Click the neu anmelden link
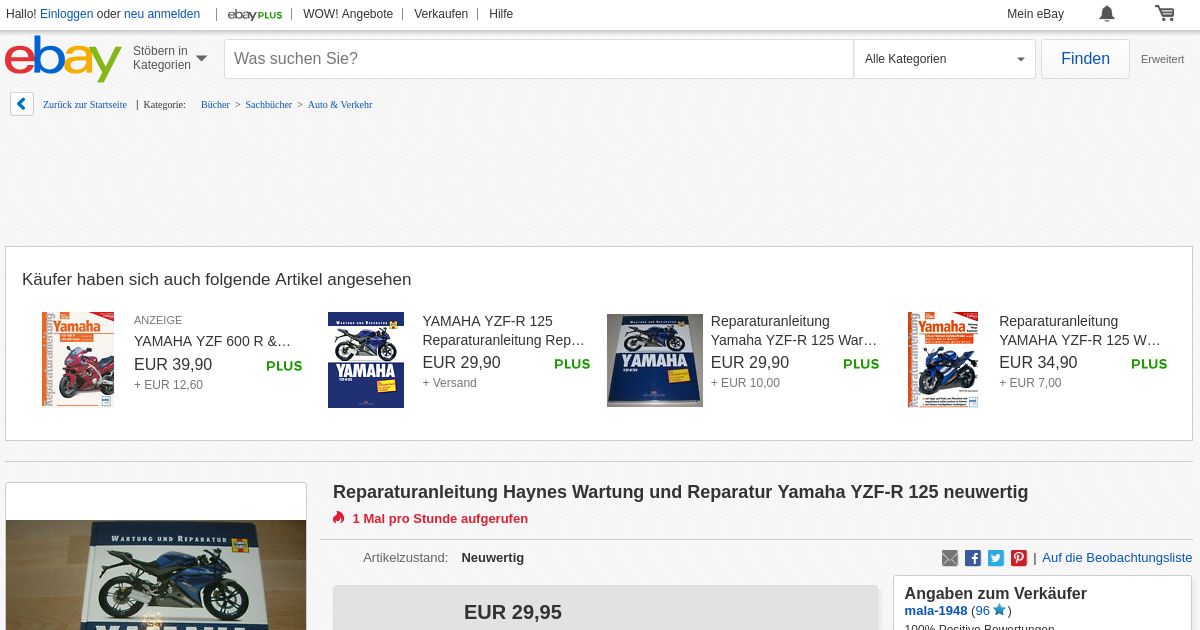 coord(162,14)
